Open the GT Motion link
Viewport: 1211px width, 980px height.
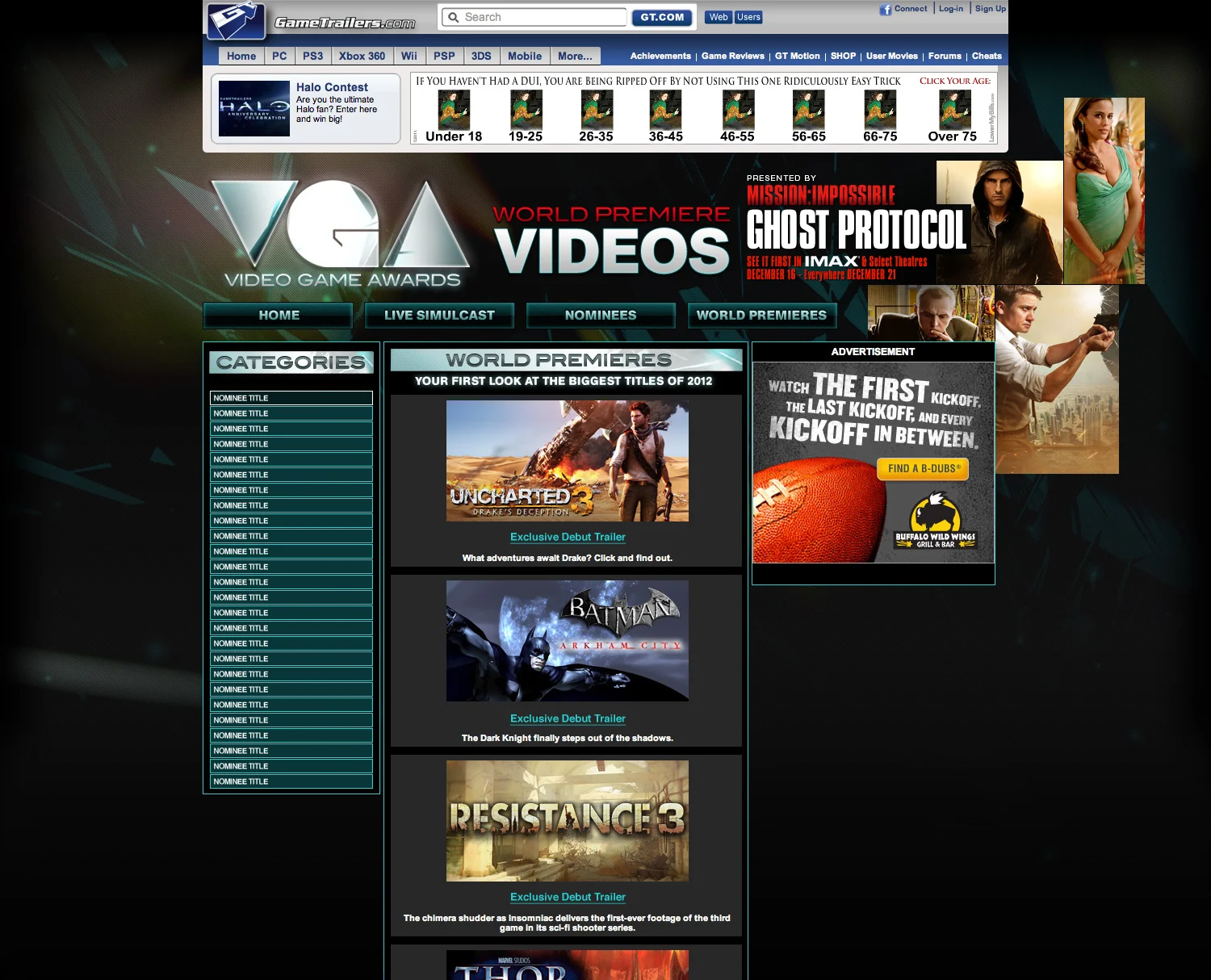[x=797, y=56]
